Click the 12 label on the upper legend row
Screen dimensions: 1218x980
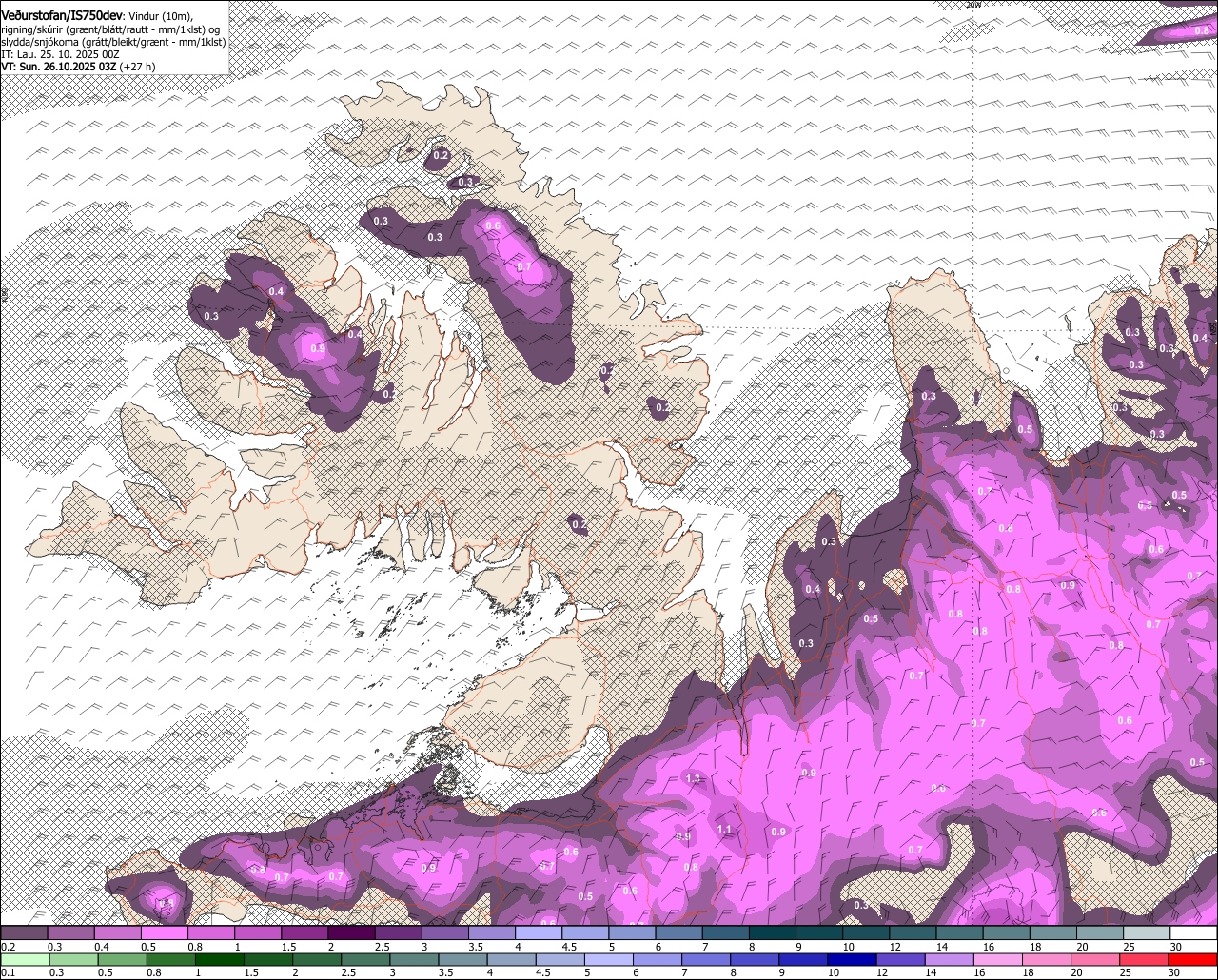click(896, 947)
